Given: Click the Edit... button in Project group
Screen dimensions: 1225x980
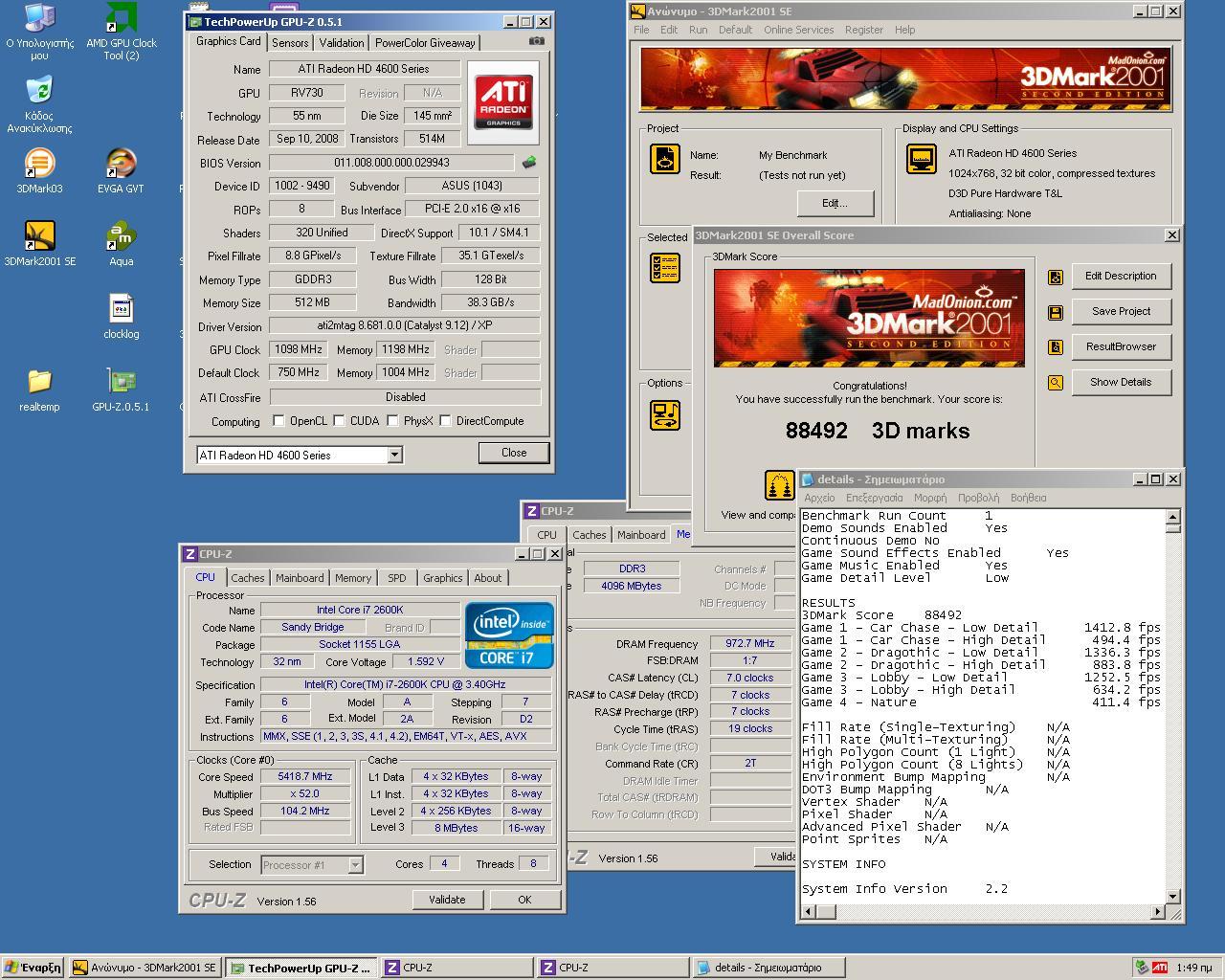Looking at the screenshot, I should [835, 203].
